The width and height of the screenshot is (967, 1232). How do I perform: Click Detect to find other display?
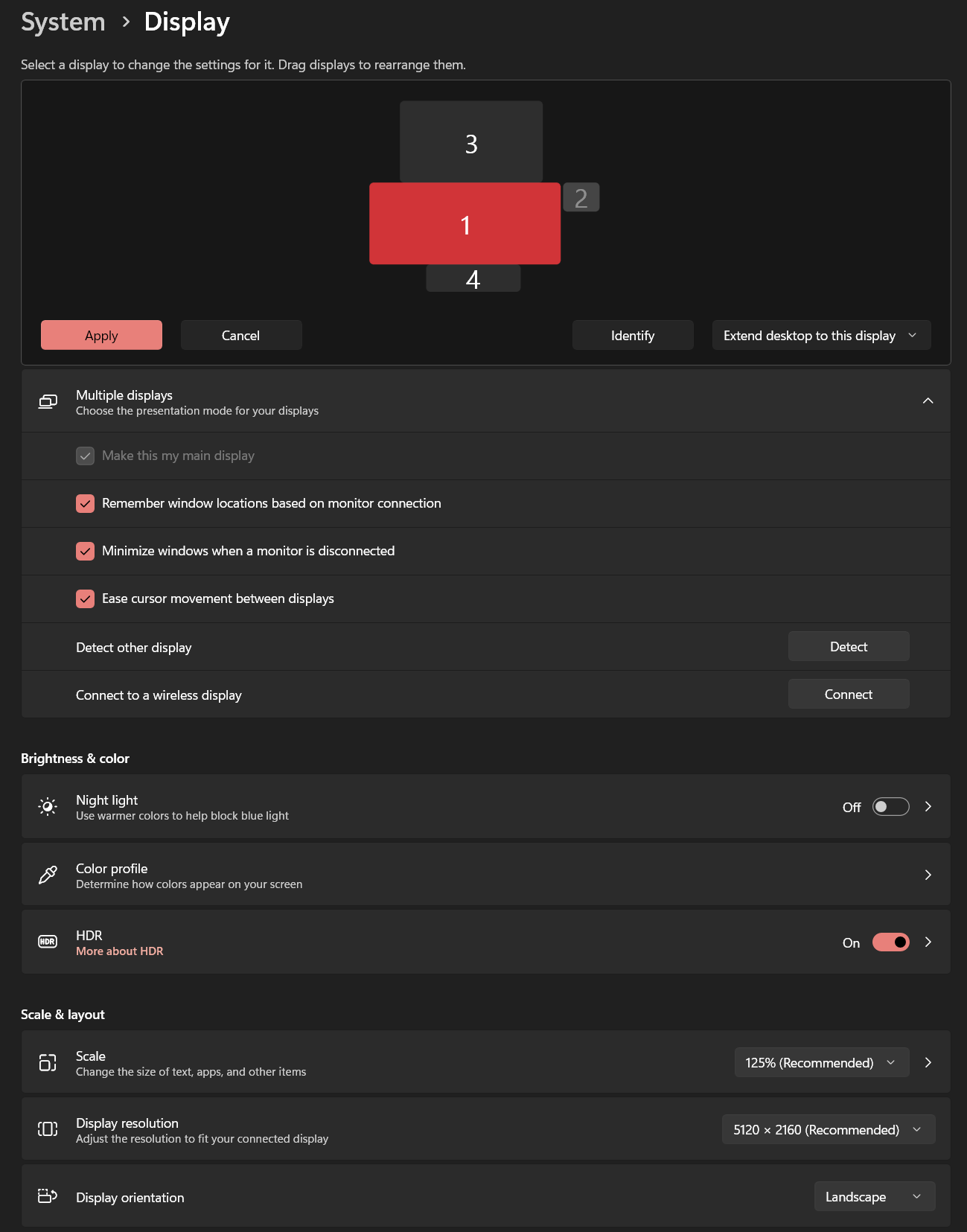[x=849, y=646]
